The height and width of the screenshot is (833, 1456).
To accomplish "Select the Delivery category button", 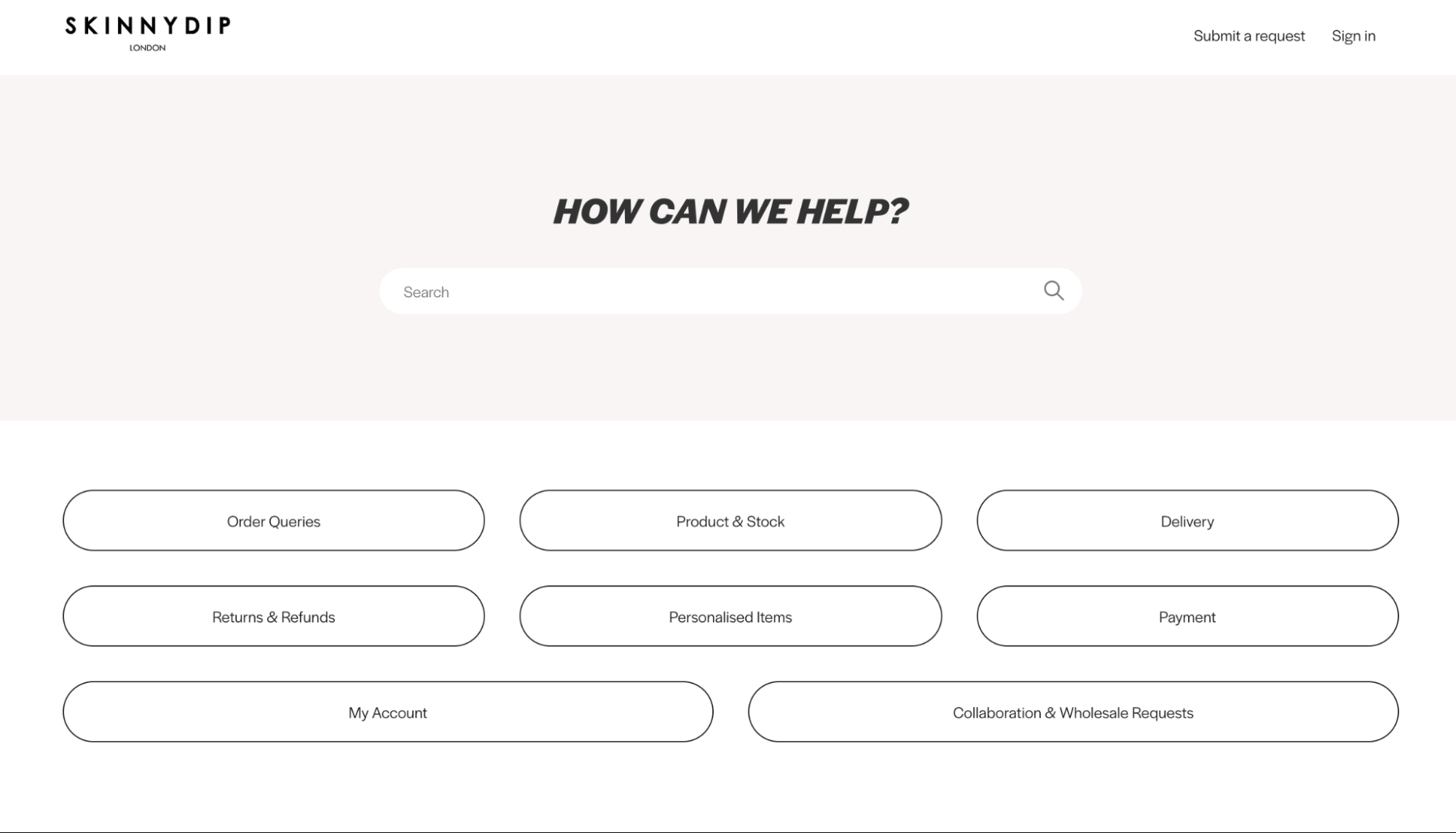I will coord(1187,521).
